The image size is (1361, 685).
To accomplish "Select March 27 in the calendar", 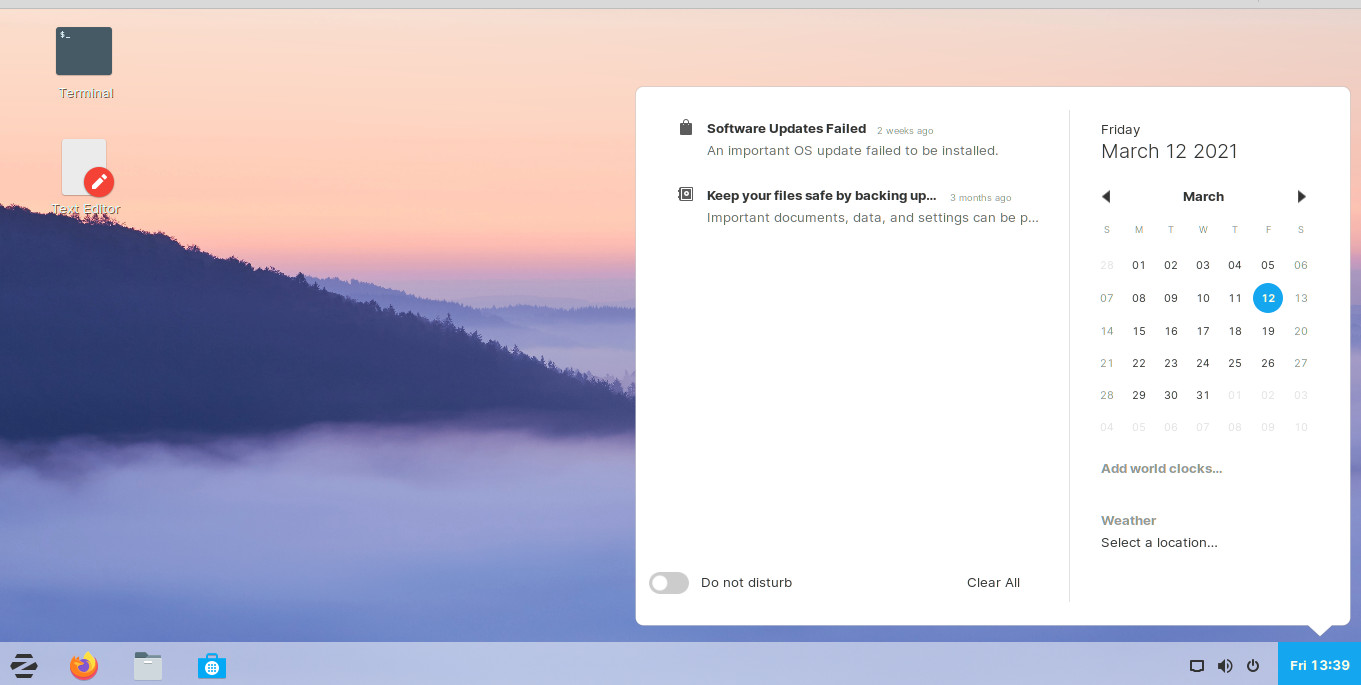I will (1301, 363).
